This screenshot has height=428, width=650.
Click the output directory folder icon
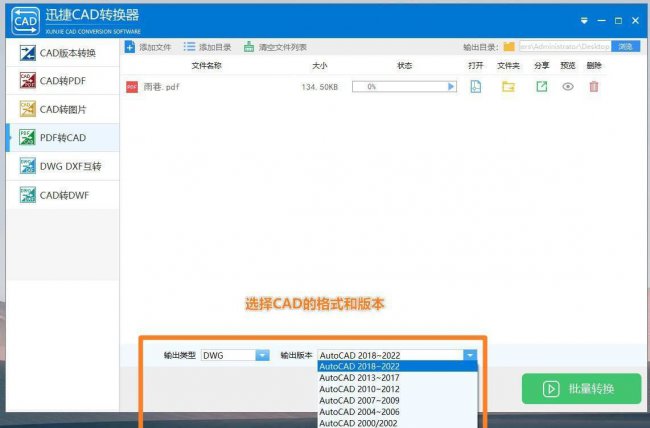pyautogui.click(x=509, y=47)
